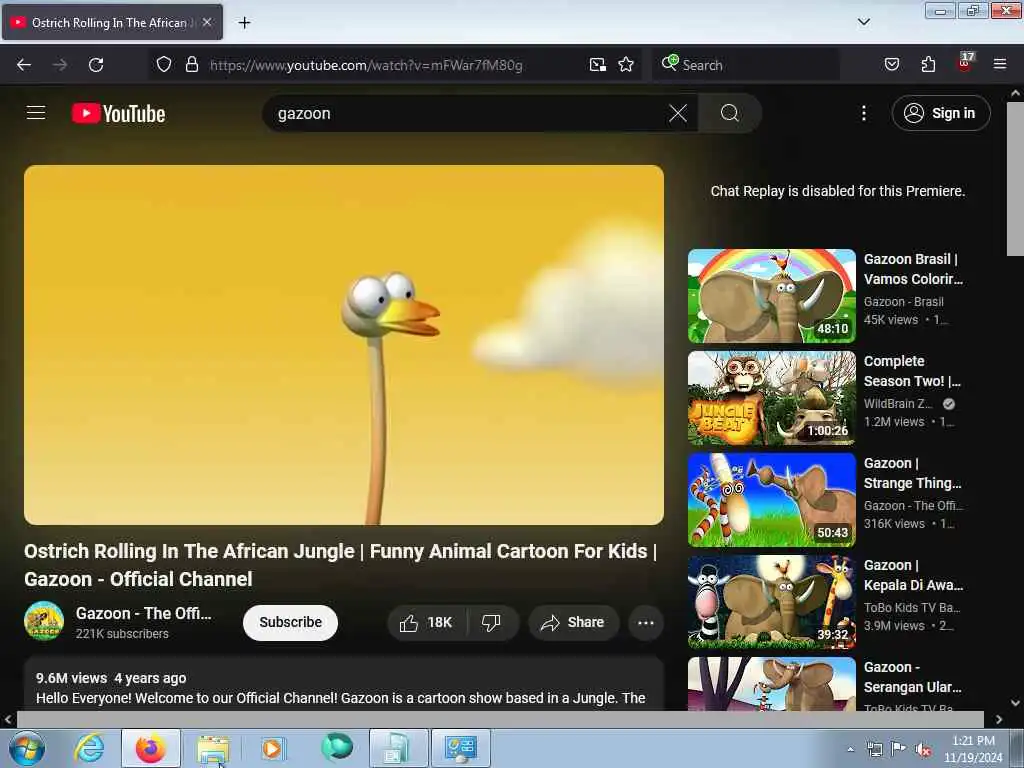This screenshot has height=768, width=1024.
Task: Open more actions ellipsis under video
Action: [x=646, y=622]
